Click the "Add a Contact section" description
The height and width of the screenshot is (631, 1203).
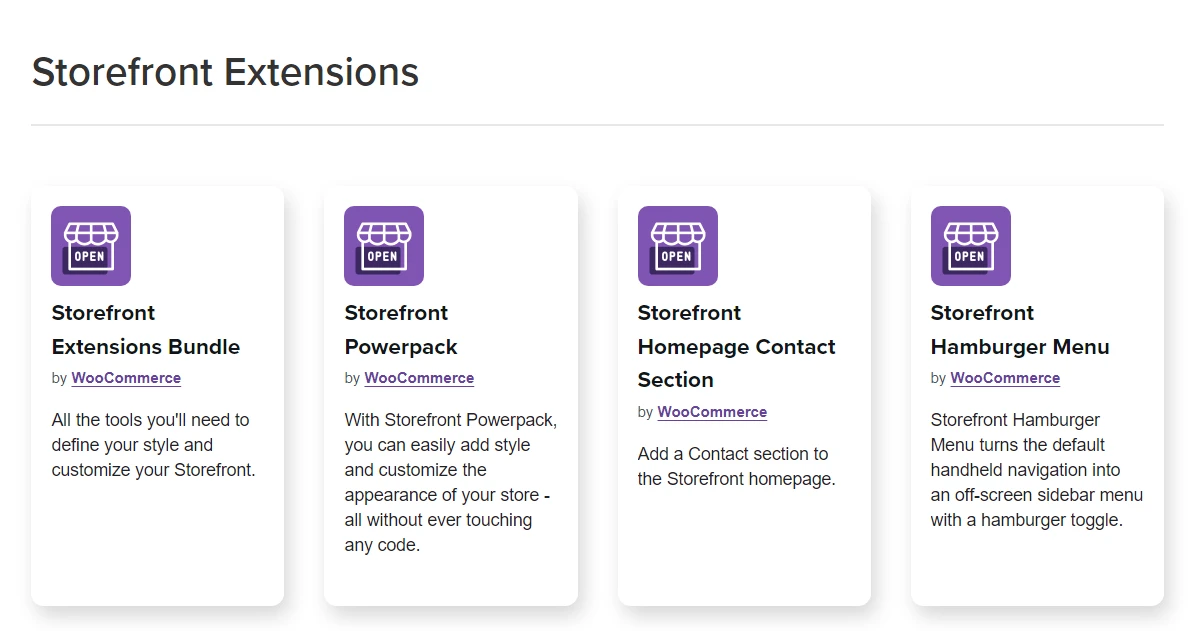click(737, 466)
